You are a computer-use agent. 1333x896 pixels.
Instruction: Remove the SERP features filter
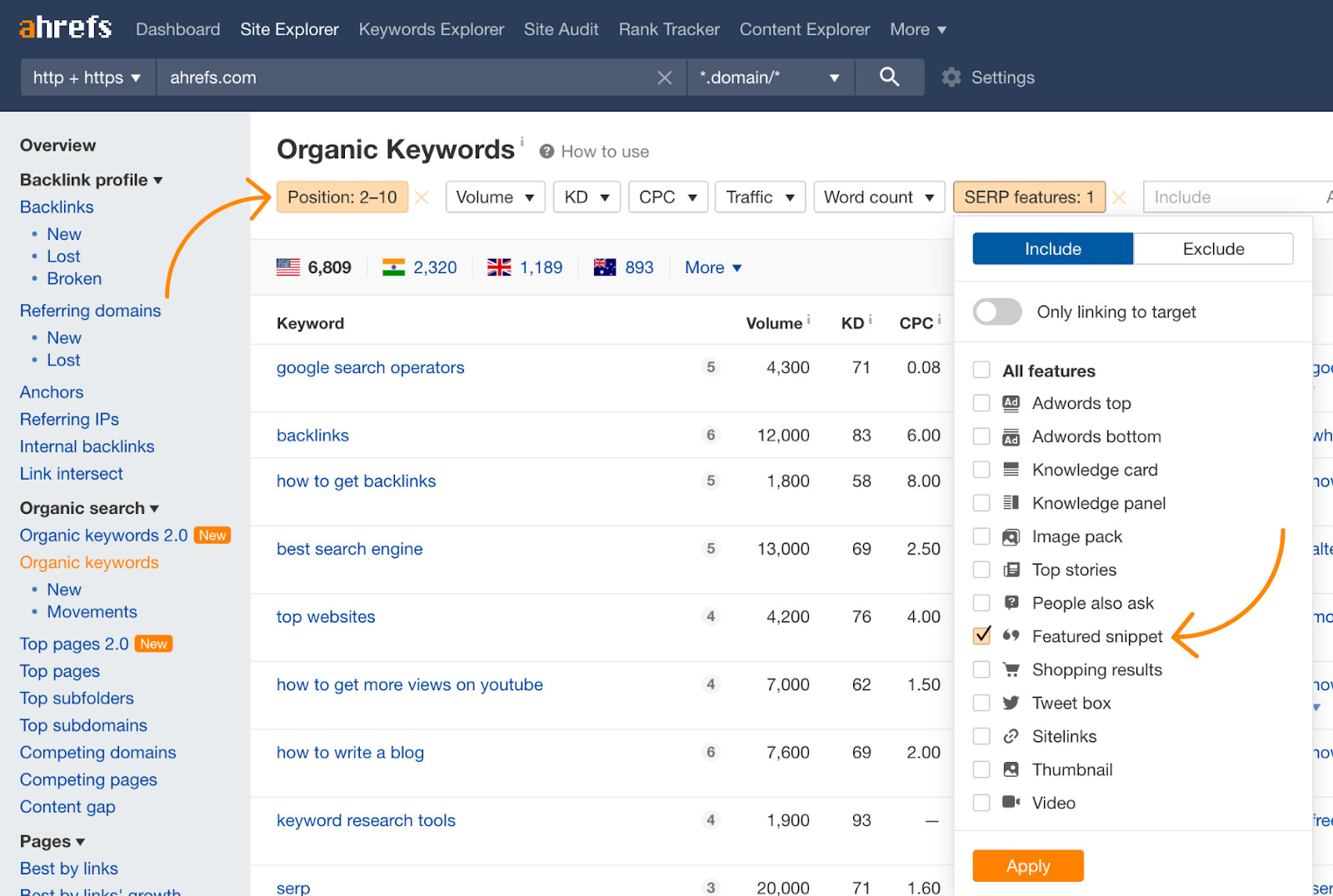(1119, 197)
